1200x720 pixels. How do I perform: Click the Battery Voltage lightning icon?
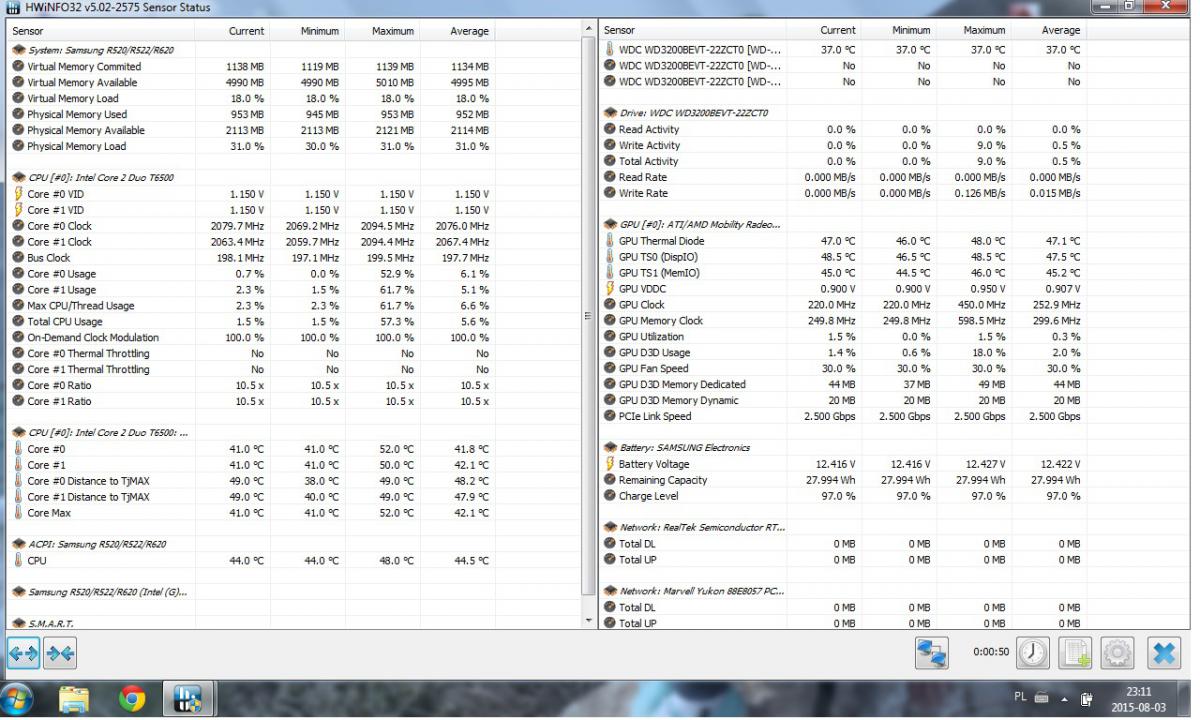(x=610, y=464)
